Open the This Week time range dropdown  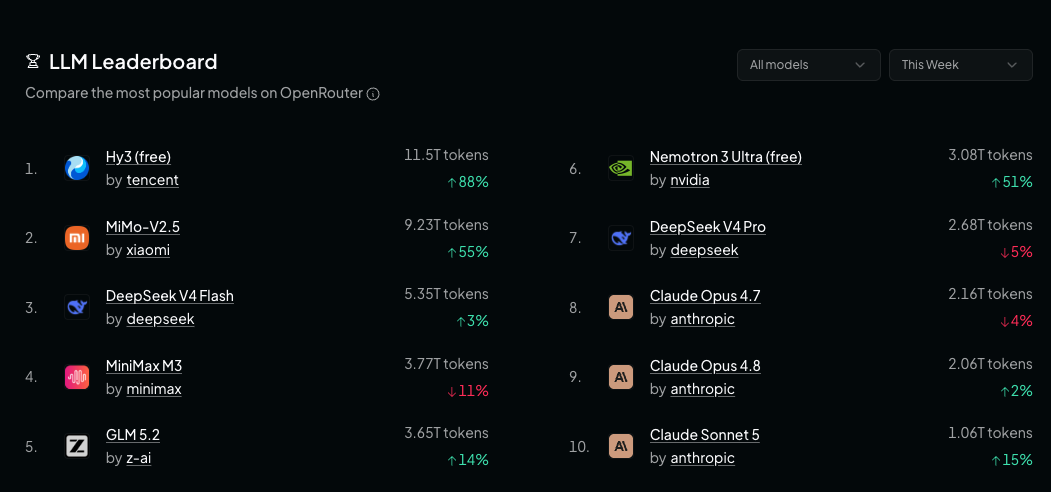coord(961,65)
